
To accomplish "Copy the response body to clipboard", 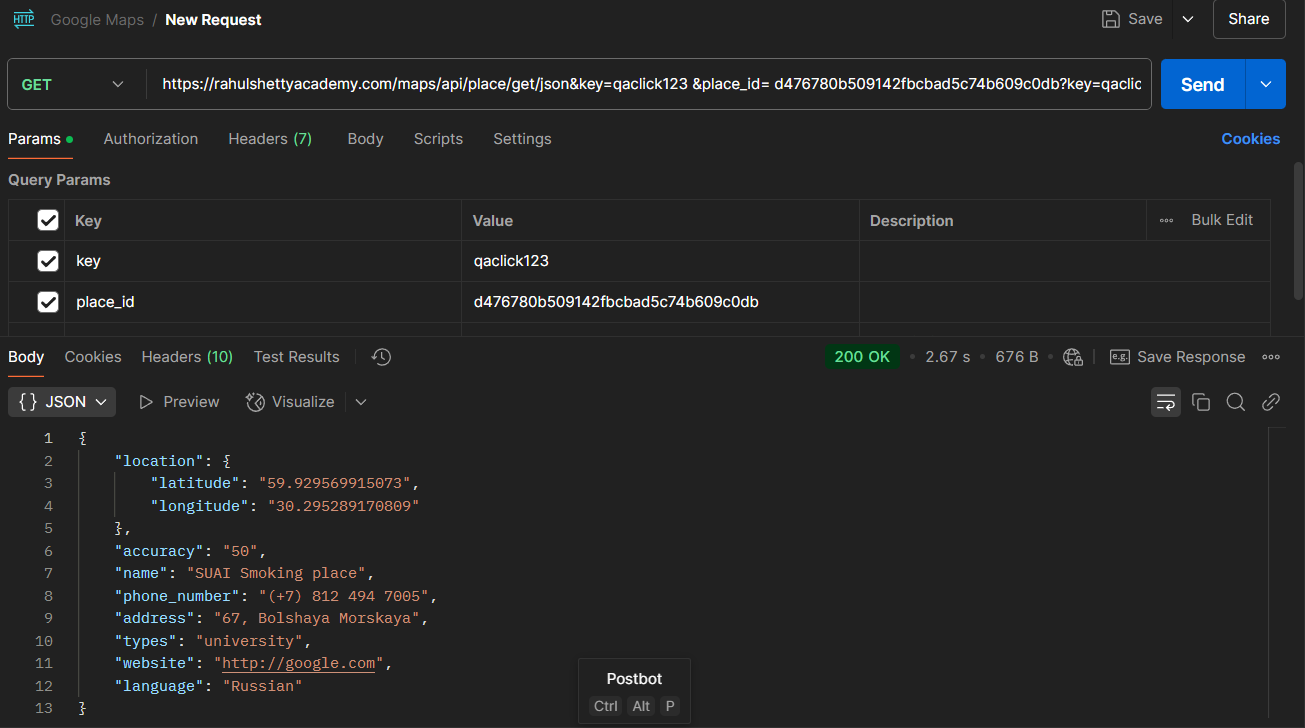I will click(x=1201, y=402).
